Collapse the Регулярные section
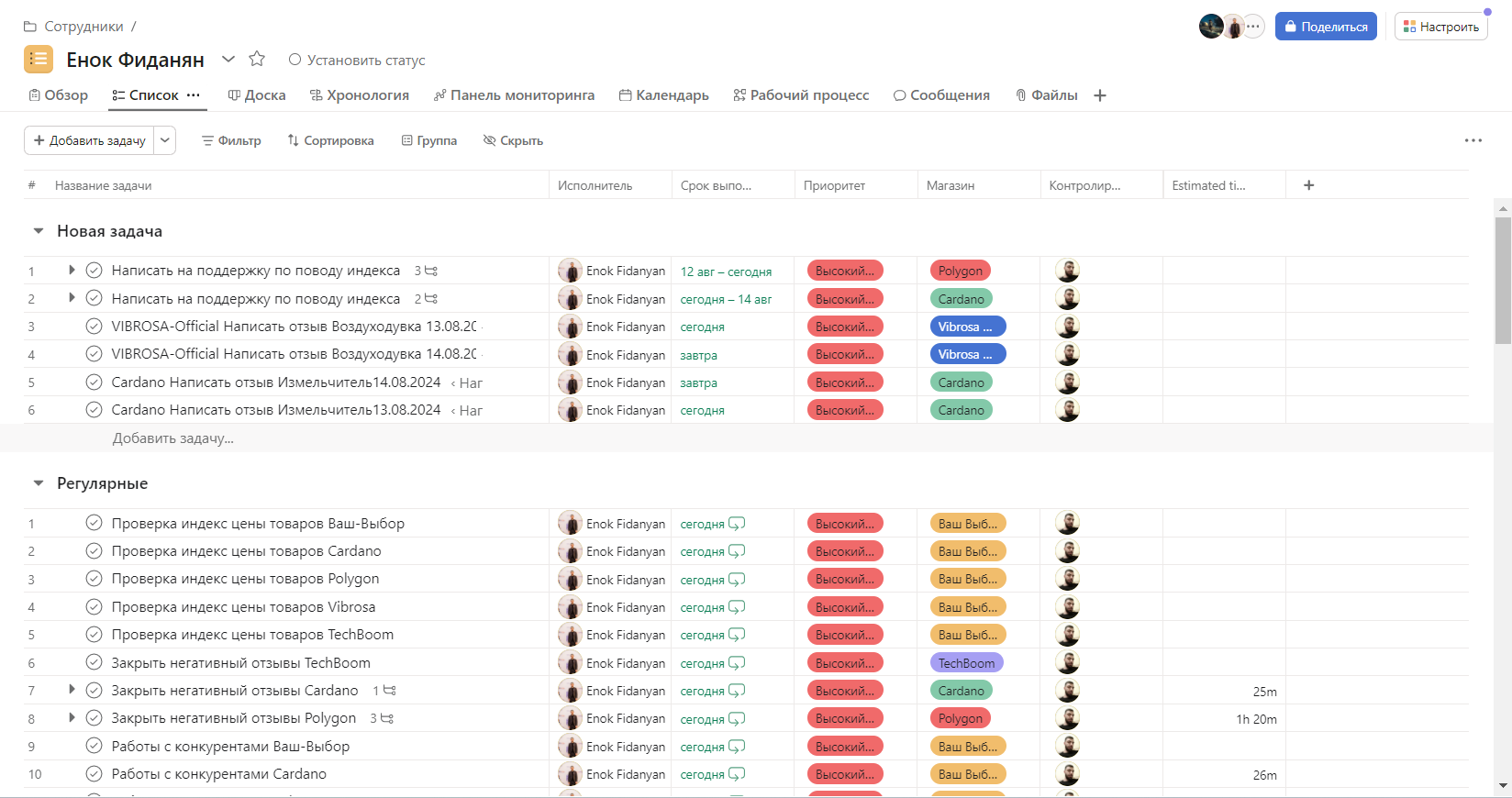1512x798 pixels. point(39,483)
